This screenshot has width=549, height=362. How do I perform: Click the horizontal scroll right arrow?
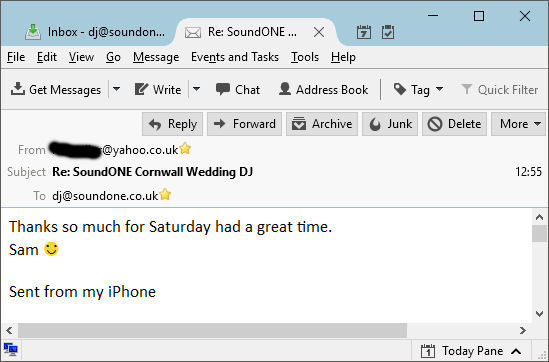point(523,330)
